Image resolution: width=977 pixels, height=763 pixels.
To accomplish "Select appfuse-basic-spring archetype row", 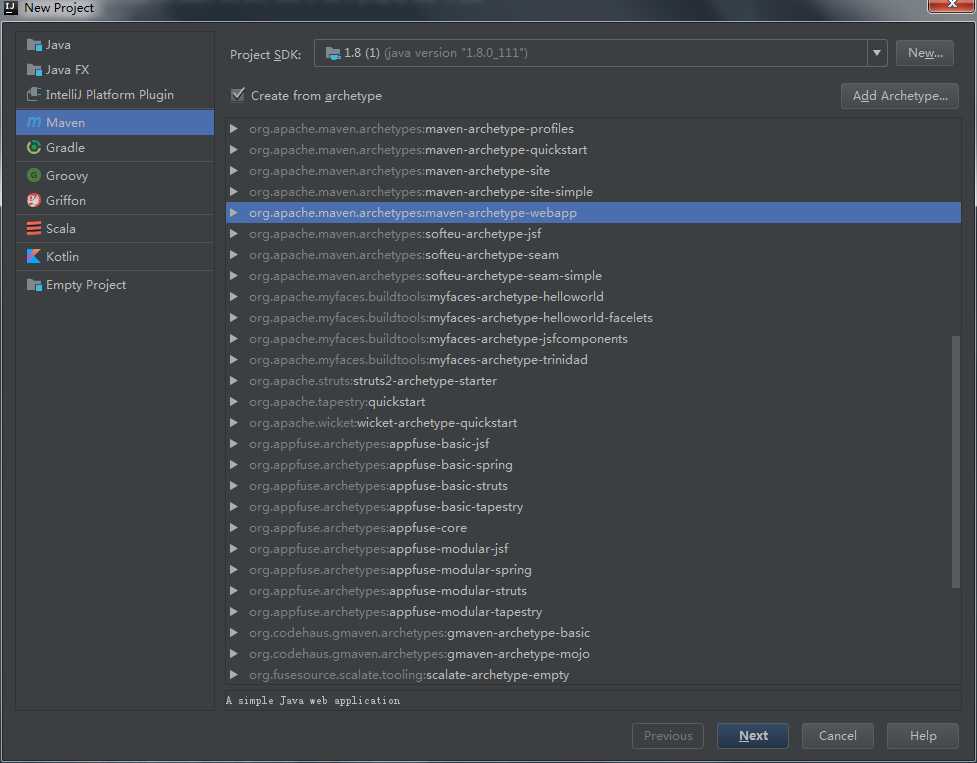I will pos(593,465).
